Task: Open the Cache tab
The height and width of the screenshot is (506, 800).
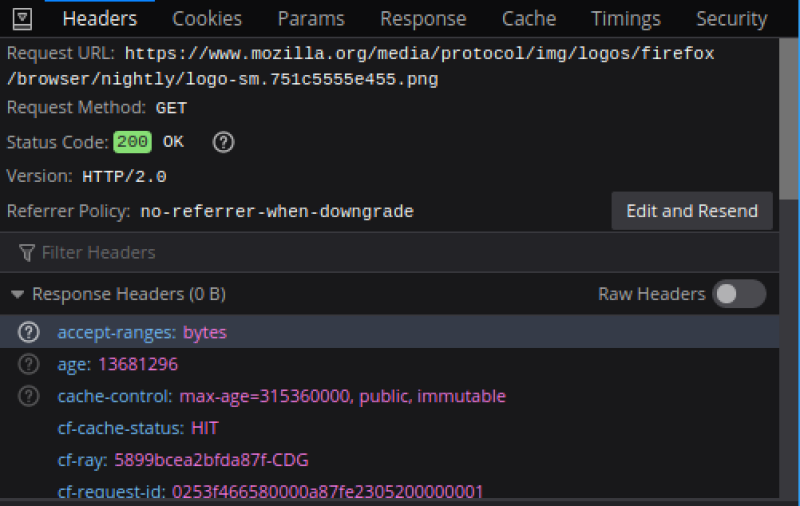Action: (x=529, y=19)
